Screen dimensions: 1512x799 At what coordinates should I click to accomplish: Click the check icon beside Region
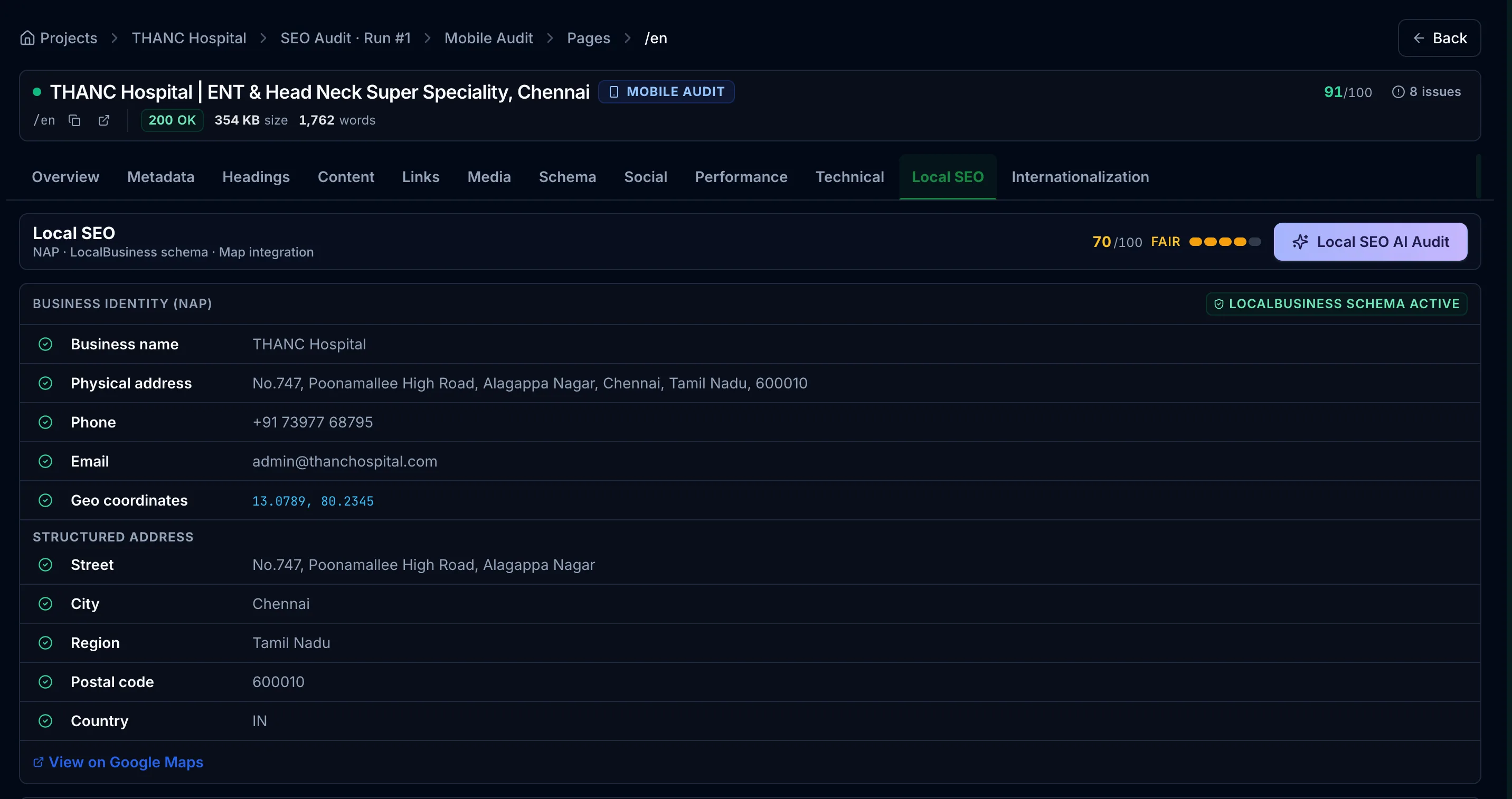coord(45,643)
